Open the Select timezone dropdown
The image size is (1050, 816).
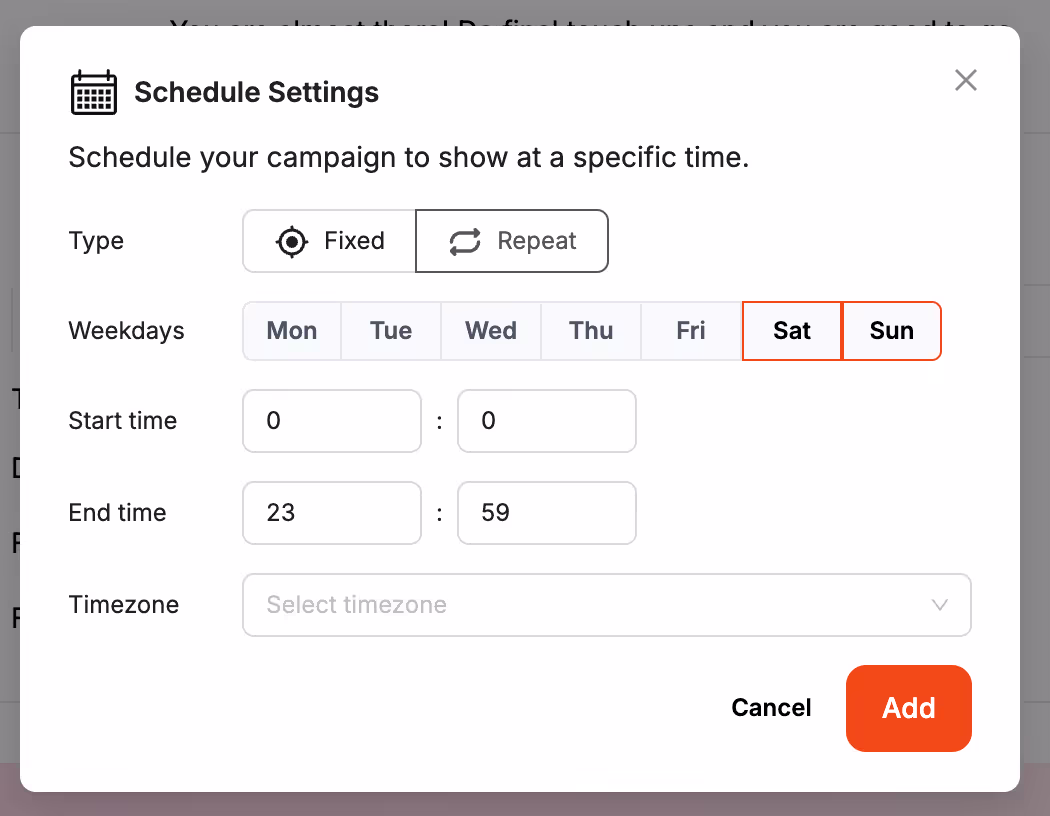pyautogui.click(x=607, y=605)
